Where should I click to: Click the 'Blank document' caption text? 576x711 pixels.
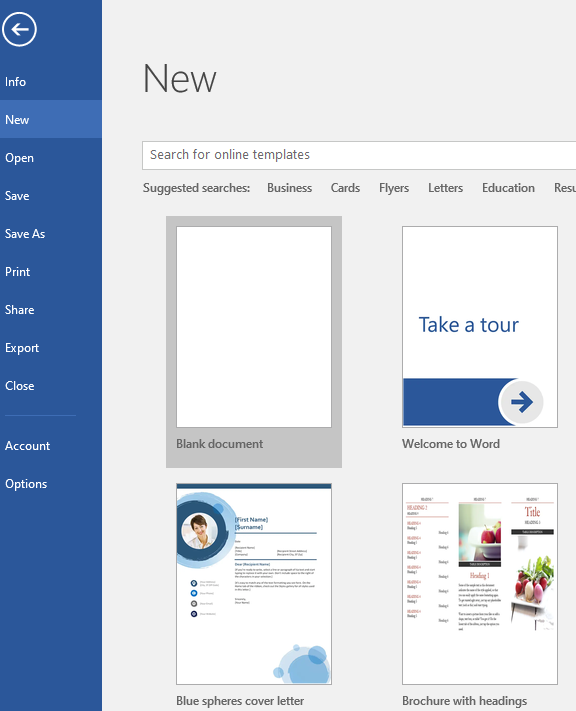click(x=220, y=444)
